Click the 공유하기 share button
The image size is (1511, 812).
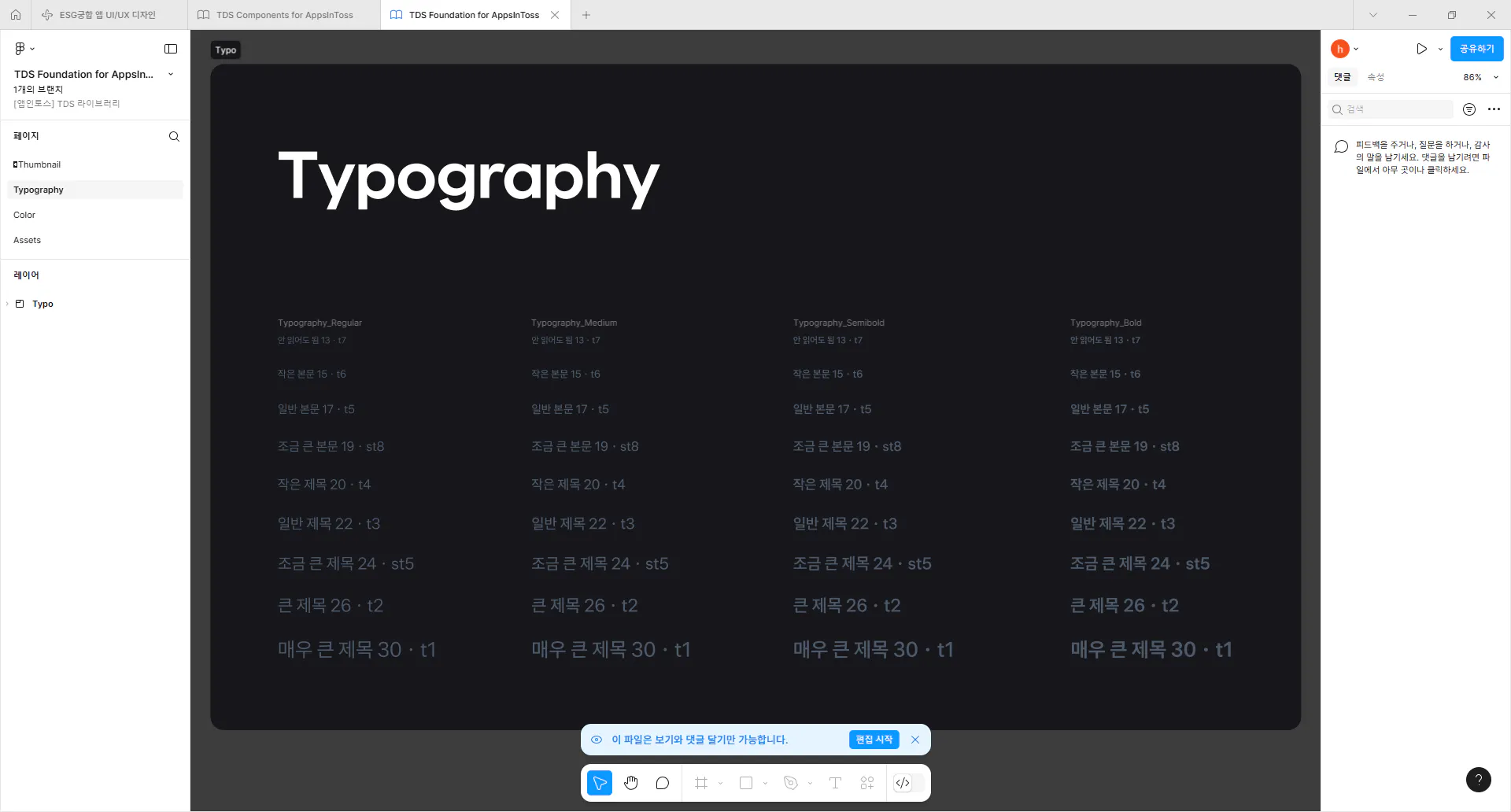[x=1476, y=49]
